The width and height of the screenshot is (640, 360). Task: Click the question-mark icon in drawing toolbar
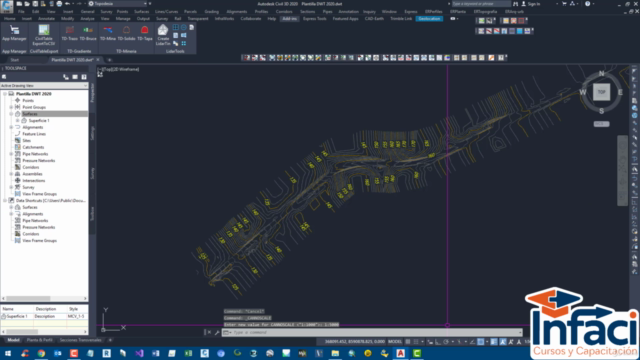[501, 58]
